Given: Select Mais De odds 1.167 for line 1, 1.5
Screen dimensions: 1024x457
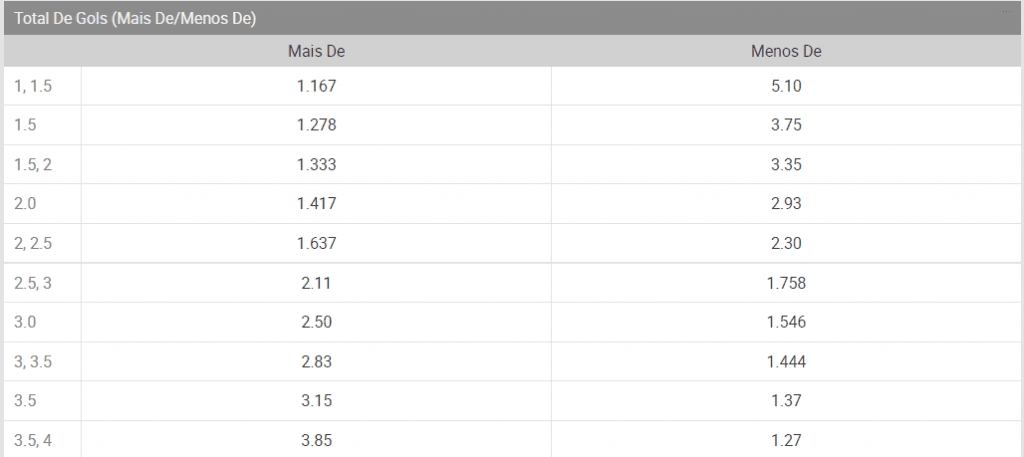Looking at the screenshot, I should 316,87.
